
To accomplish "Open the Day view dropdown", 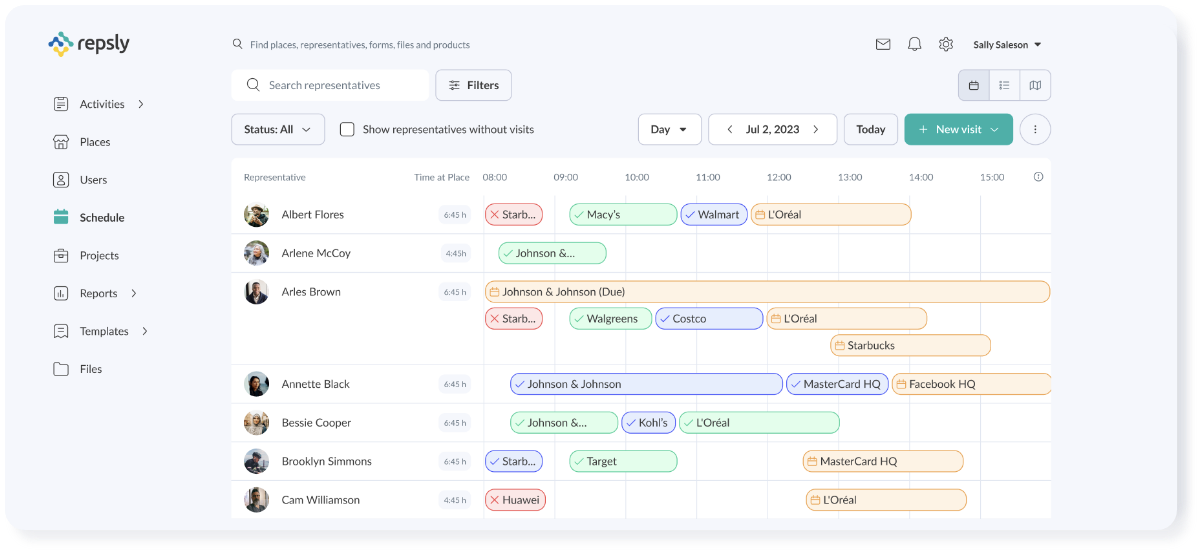I will coord(669,129).
